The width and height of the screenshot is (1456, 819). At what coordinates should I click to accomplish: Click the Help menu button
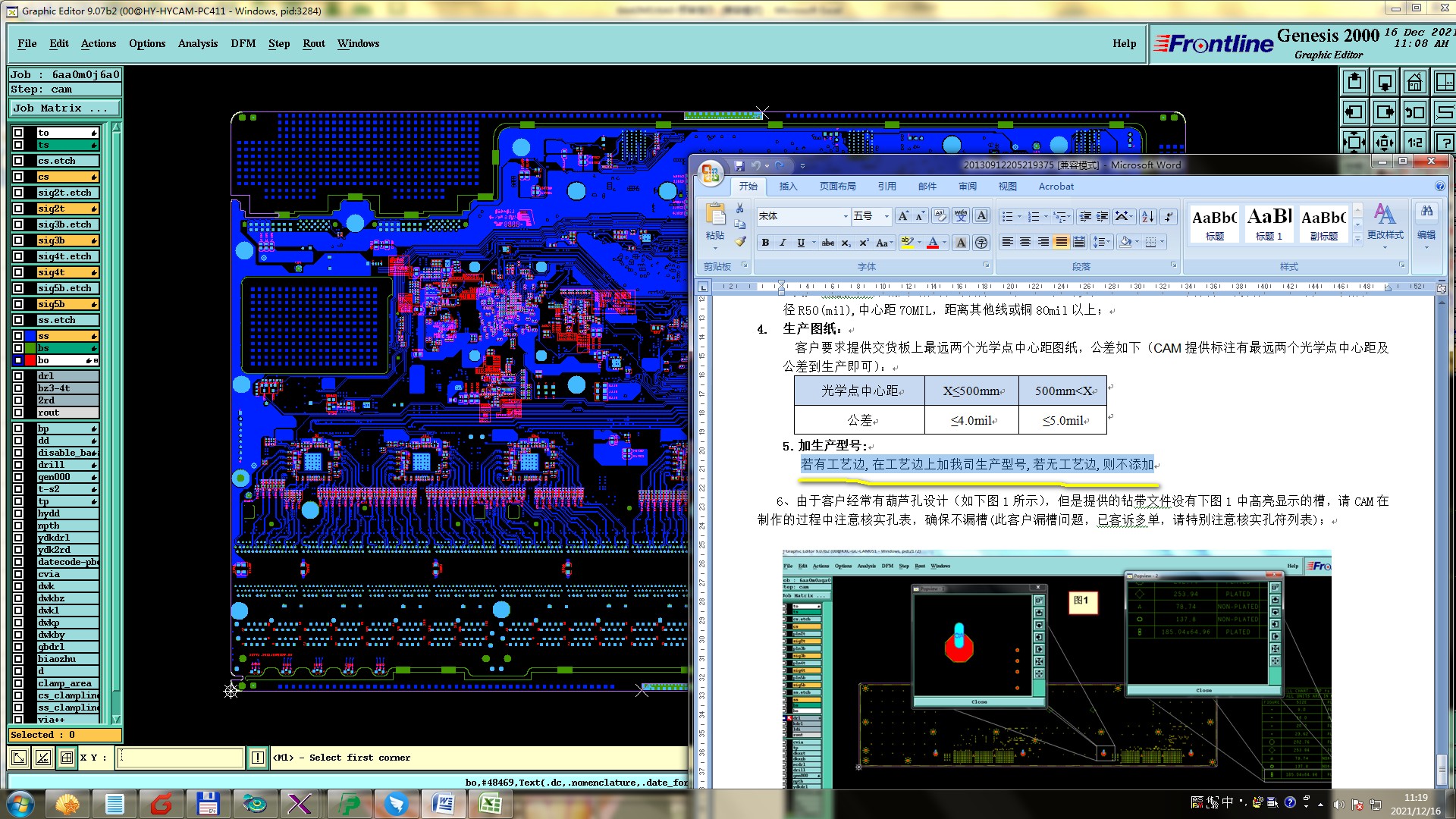point(1124,43)
